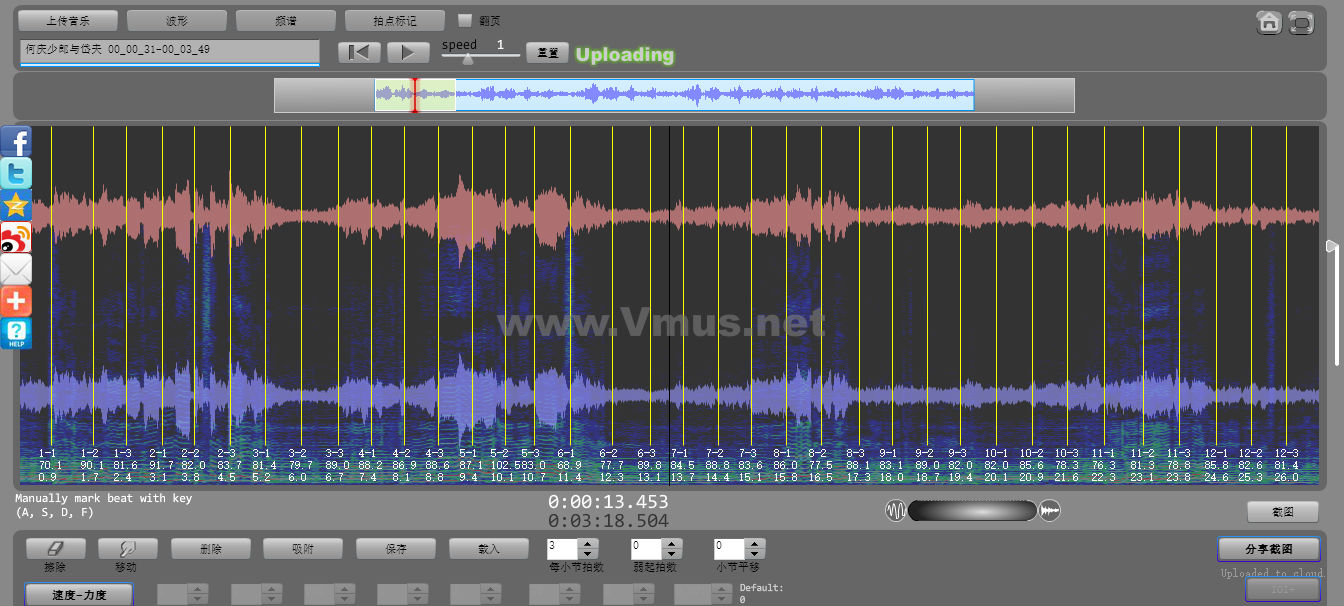Viewport: 1344px width, 606px height.
Task: Select the move tool (移动)
Action: click(127, 549)
